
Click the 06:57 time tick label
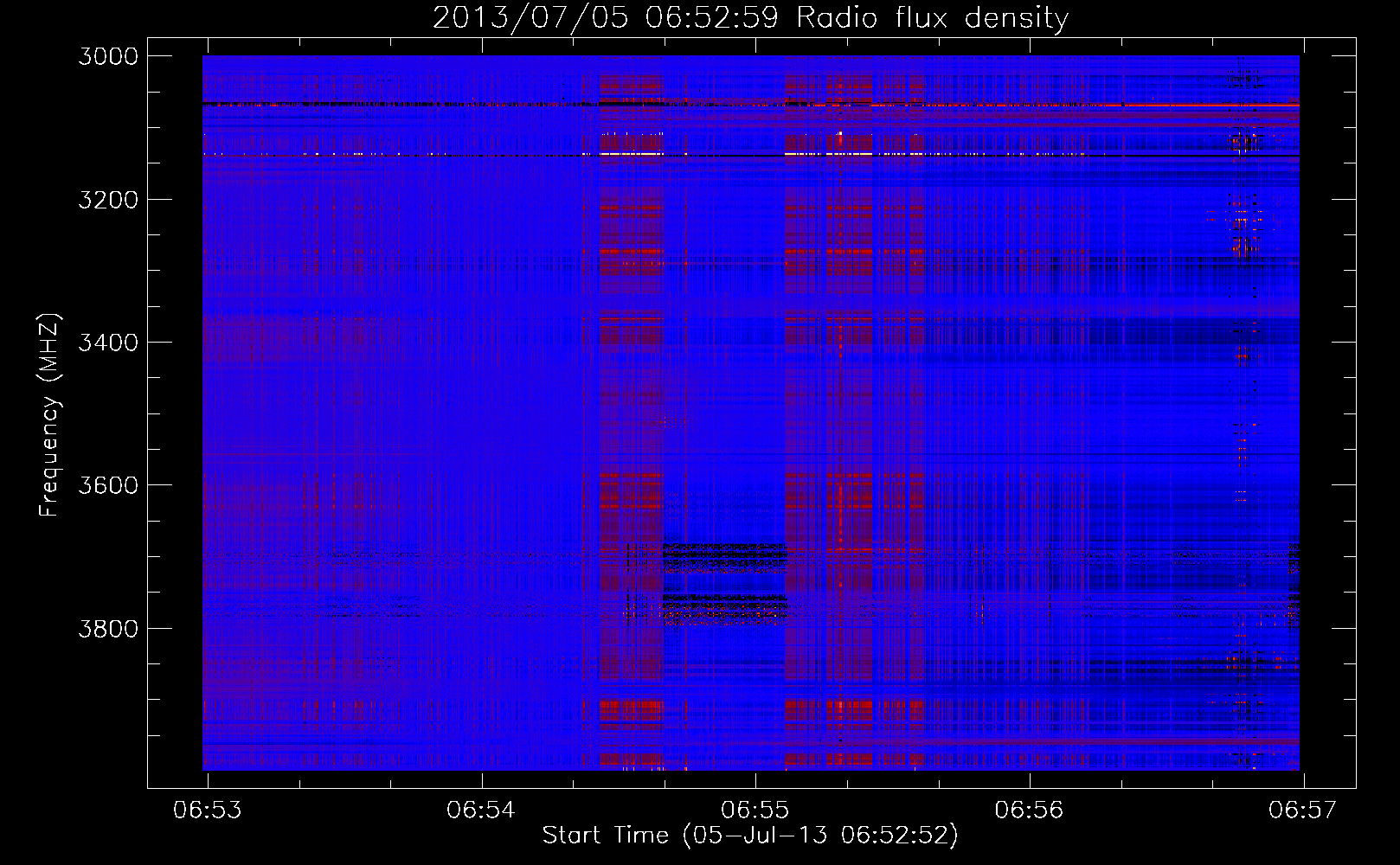pos(1303,811)
